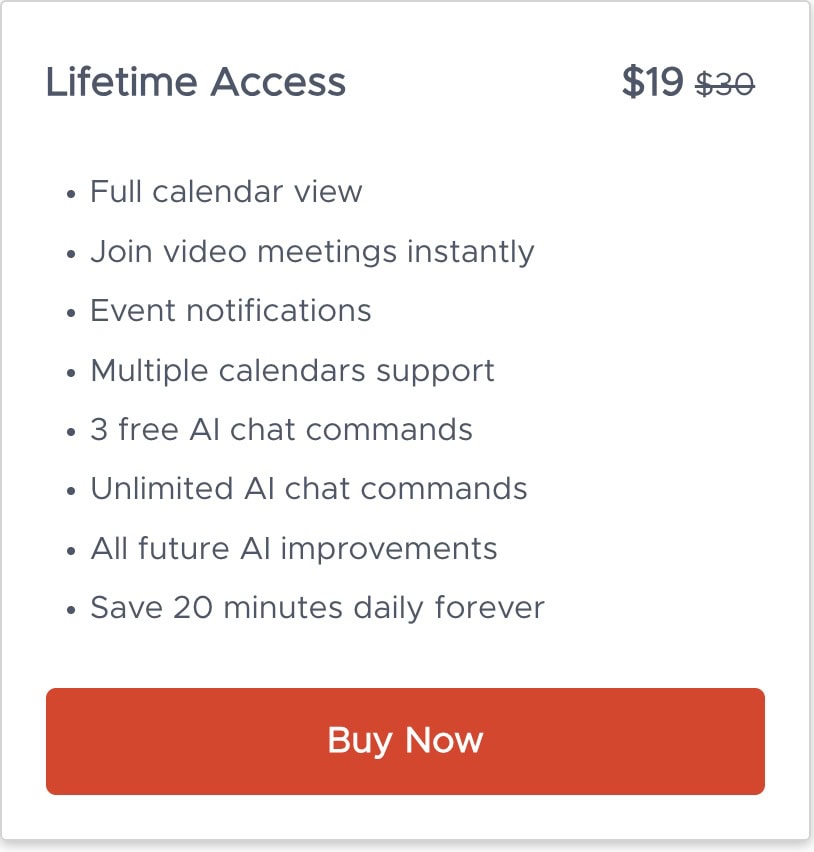The image size is (814, 852).
Task: Click Unlimited AI chat commands item
Action: click(x=308, y=489)
